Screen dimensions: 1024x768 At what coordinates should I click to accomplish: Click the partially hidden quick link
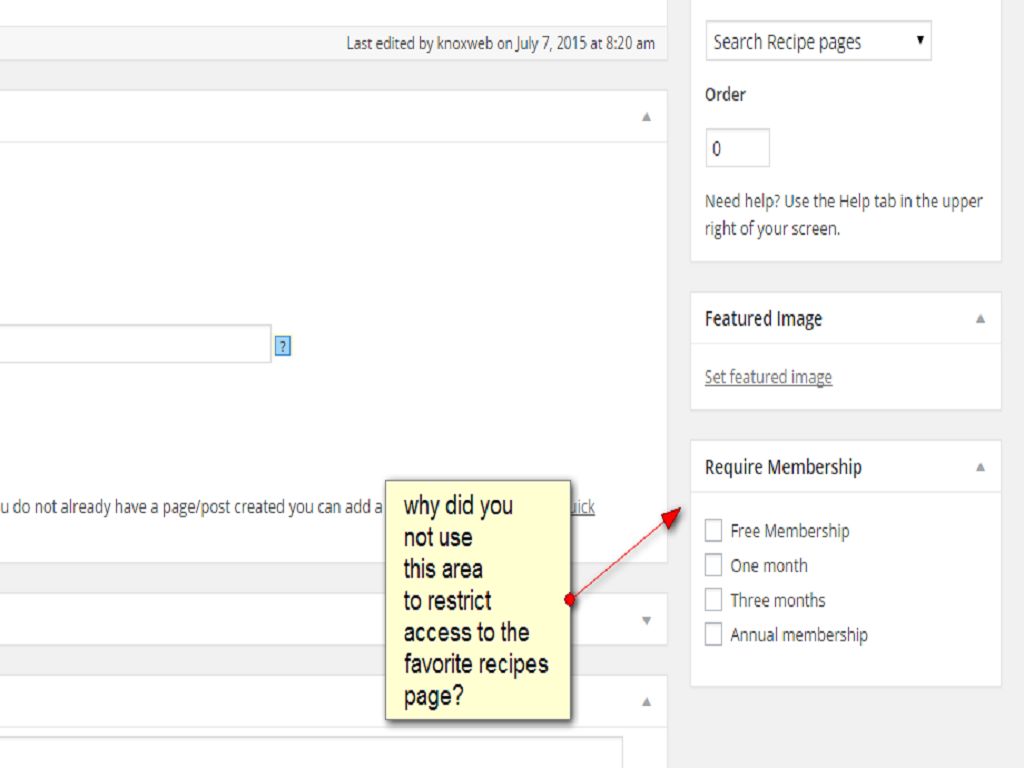pos(583,507)
